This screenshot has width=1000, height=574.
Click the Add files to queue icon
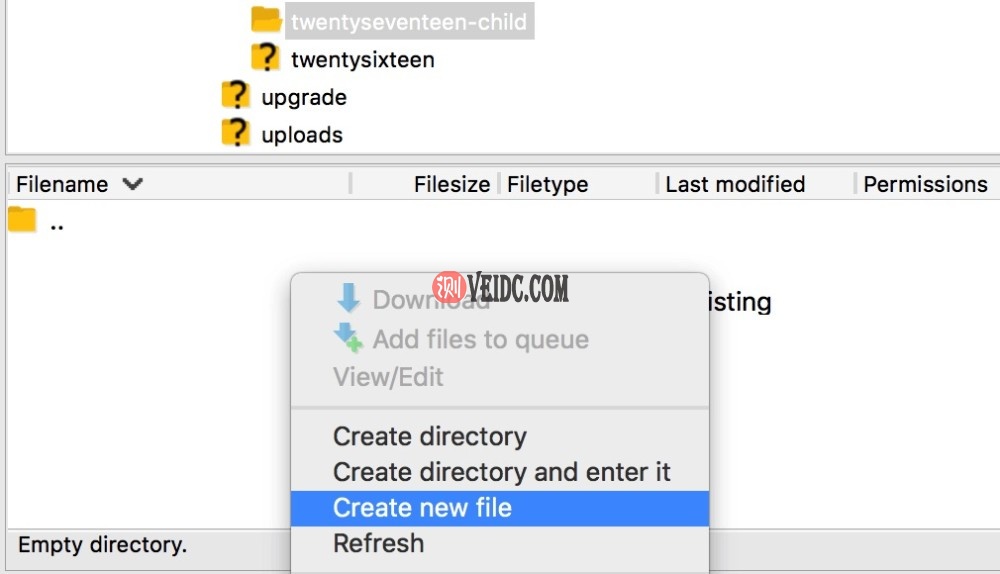348,338
